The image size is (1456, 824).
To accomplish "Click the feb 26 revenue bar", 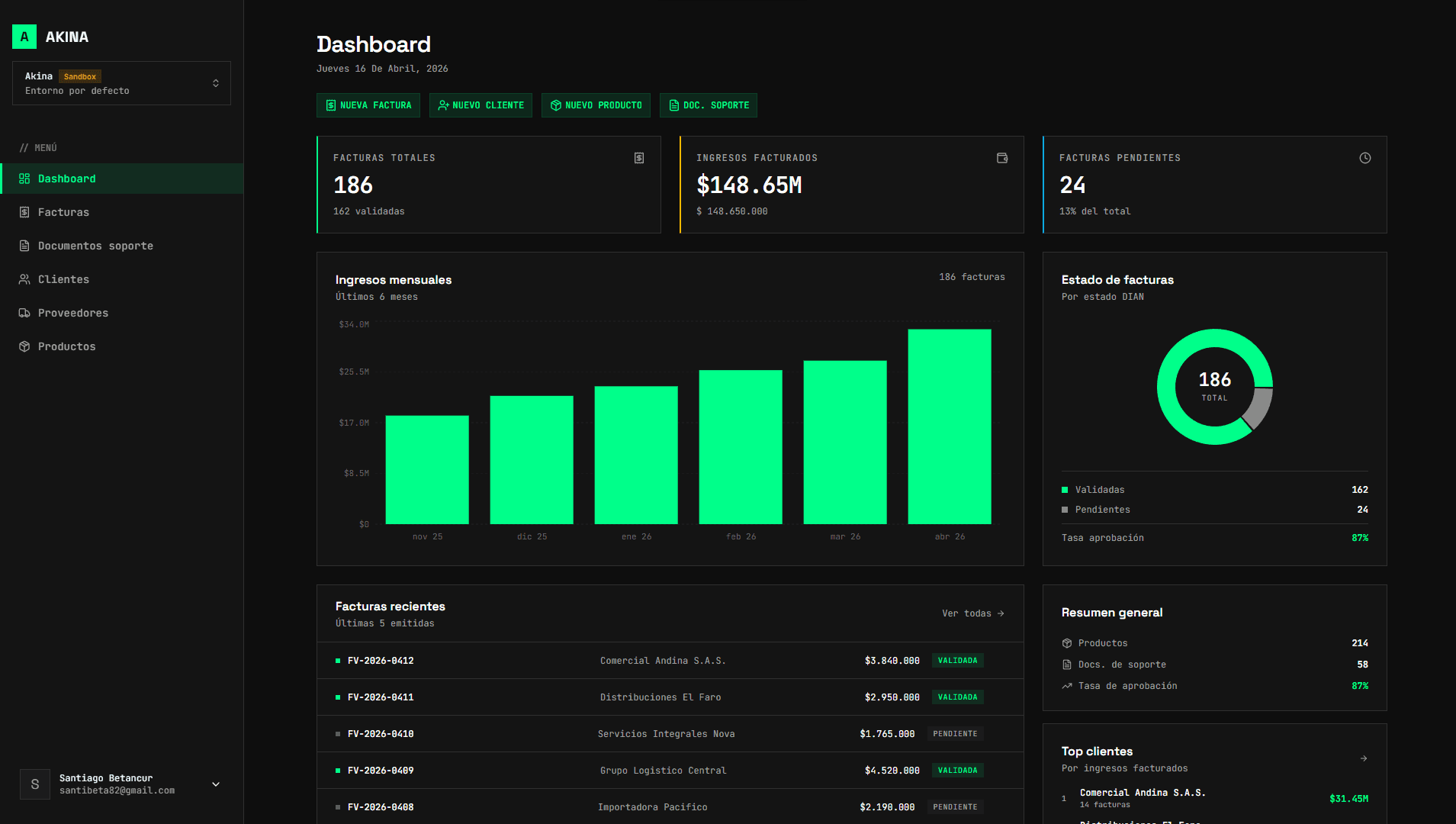I will (741, 447).
